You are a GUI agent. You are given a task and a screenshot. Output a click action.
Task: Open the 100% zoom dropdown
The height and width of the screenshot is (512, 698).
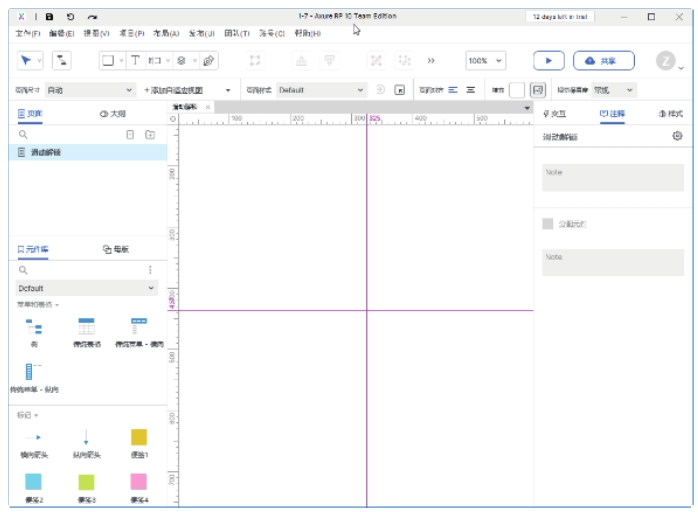point(485,61)
